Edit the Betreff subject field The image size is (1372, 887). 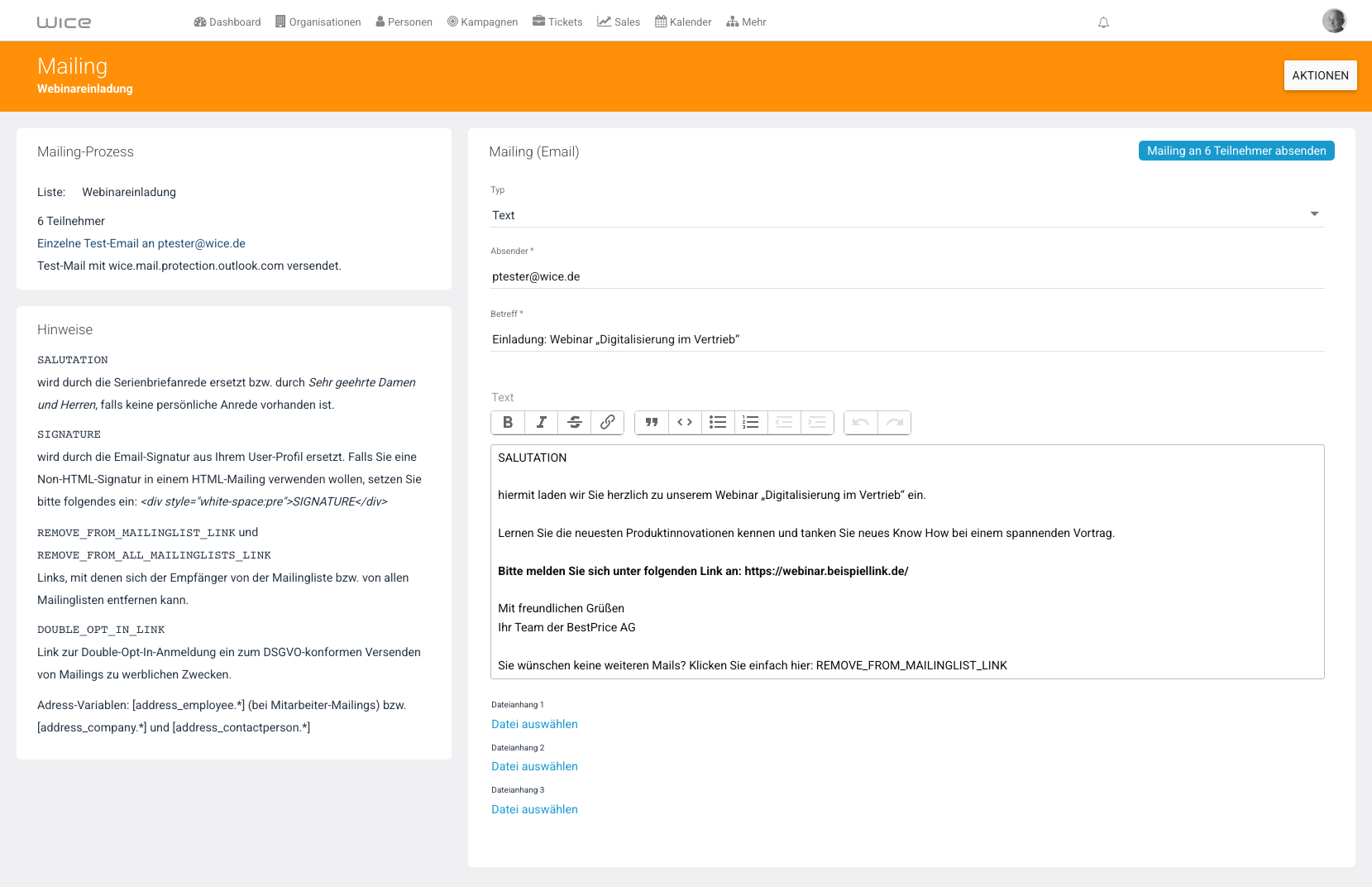pyautogui.click(x=907, y=339)
